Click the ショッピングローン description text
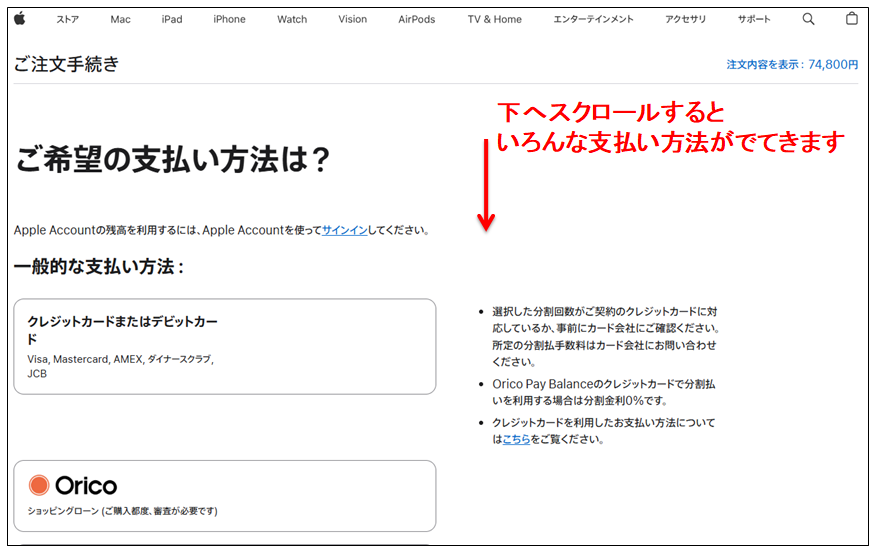The height and width of the screenshot is (557, 876). coord(122,511)
